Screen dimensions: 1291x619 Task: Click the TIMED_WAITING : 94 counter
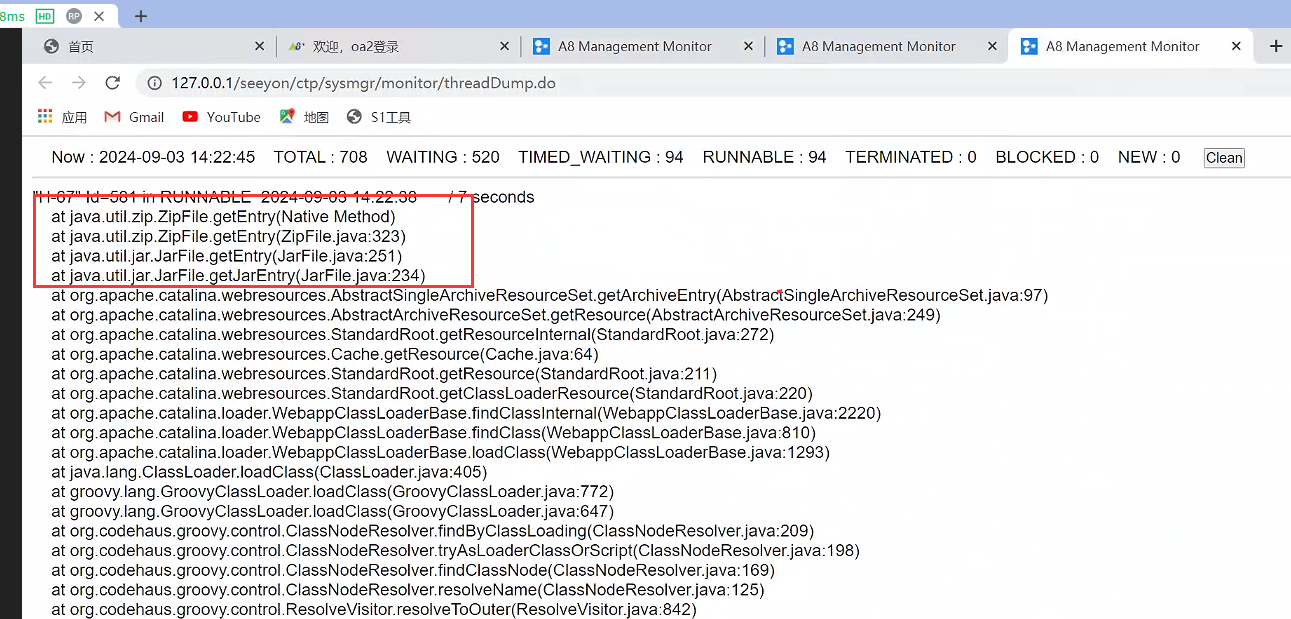(601, 157)
